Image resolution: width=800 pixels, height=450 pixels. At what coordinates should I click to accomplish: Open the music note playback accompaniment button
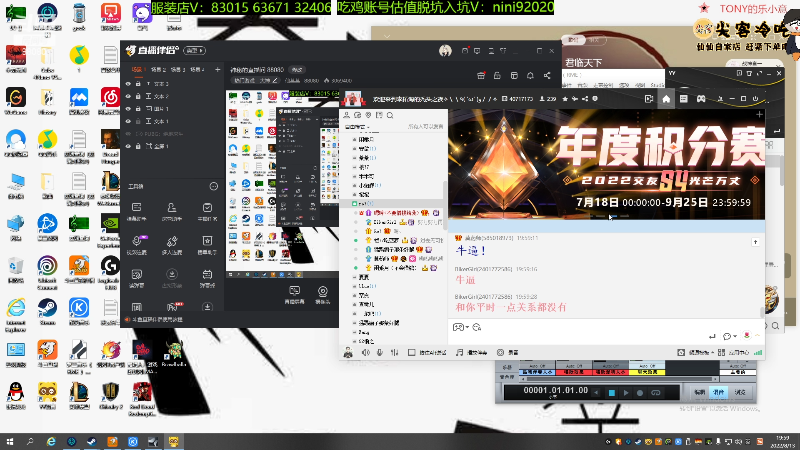click(470, 353)
